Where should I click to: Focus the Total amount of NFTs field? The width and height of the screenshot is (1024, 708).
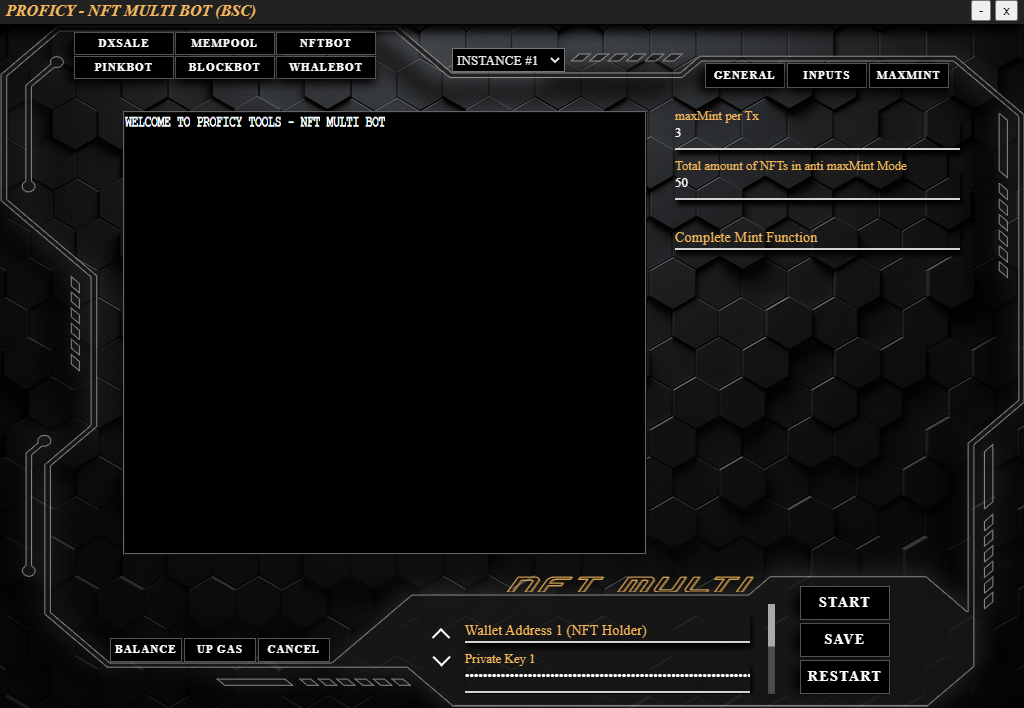(x=817, y=183)
